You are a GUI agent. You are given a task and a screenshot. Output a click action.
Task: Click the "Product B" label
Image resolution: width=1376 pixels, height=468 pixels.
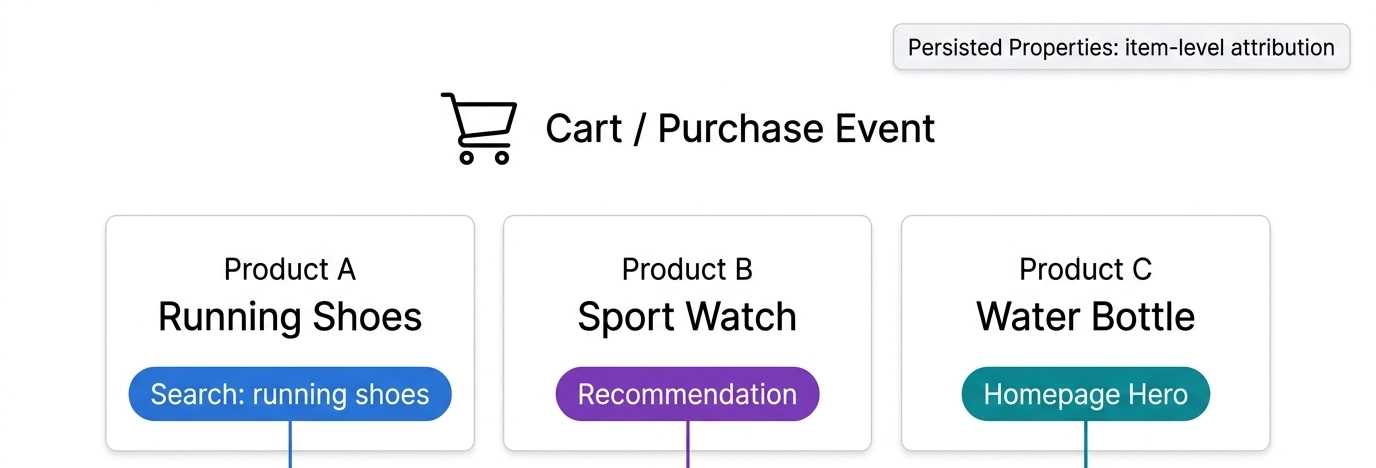click(687, 269)
